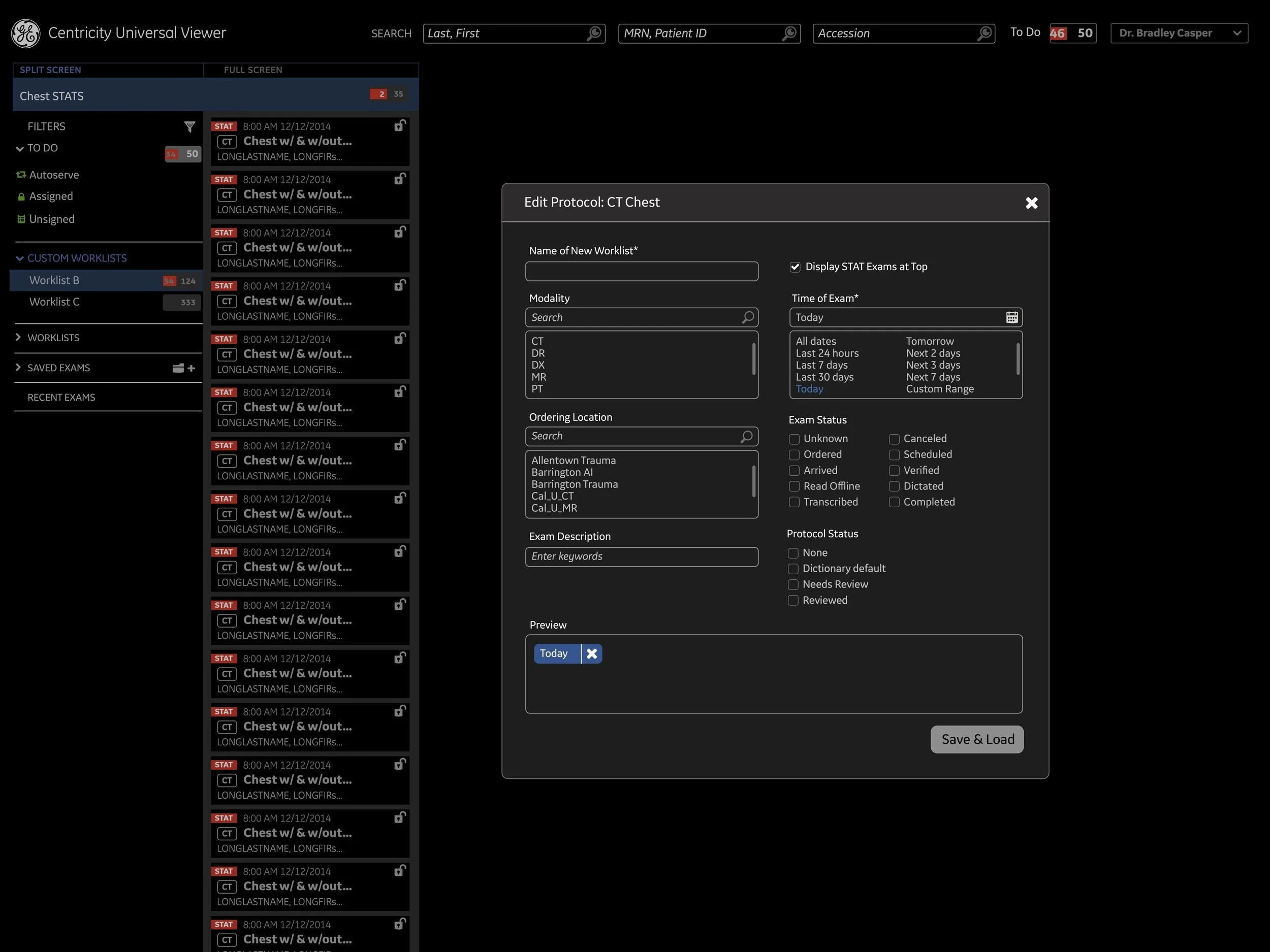
Task: Choose Last 7 days date option
Action: (821, 365)
